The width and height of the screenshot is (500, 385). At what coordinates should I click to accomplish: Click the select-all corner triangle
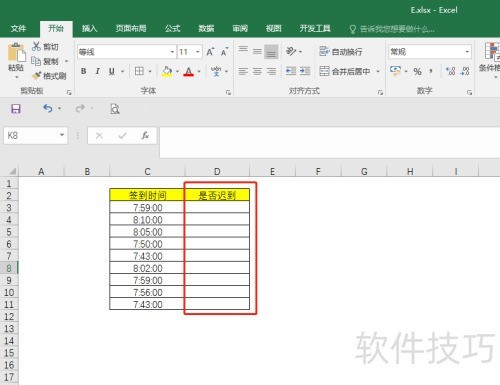point(12,171)
